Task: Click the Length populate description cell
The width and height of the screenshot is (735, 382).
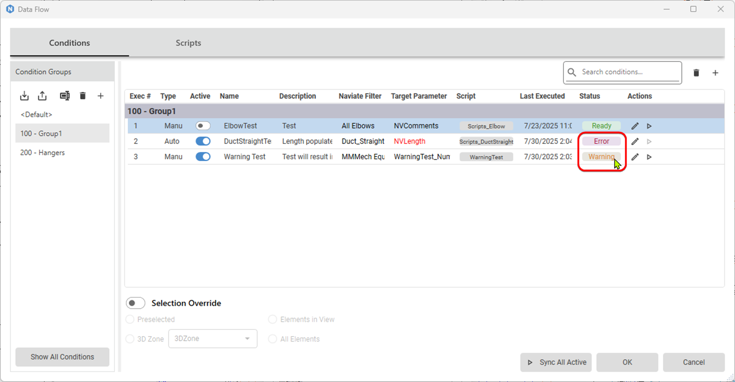Action: click(x=307, y=141)
